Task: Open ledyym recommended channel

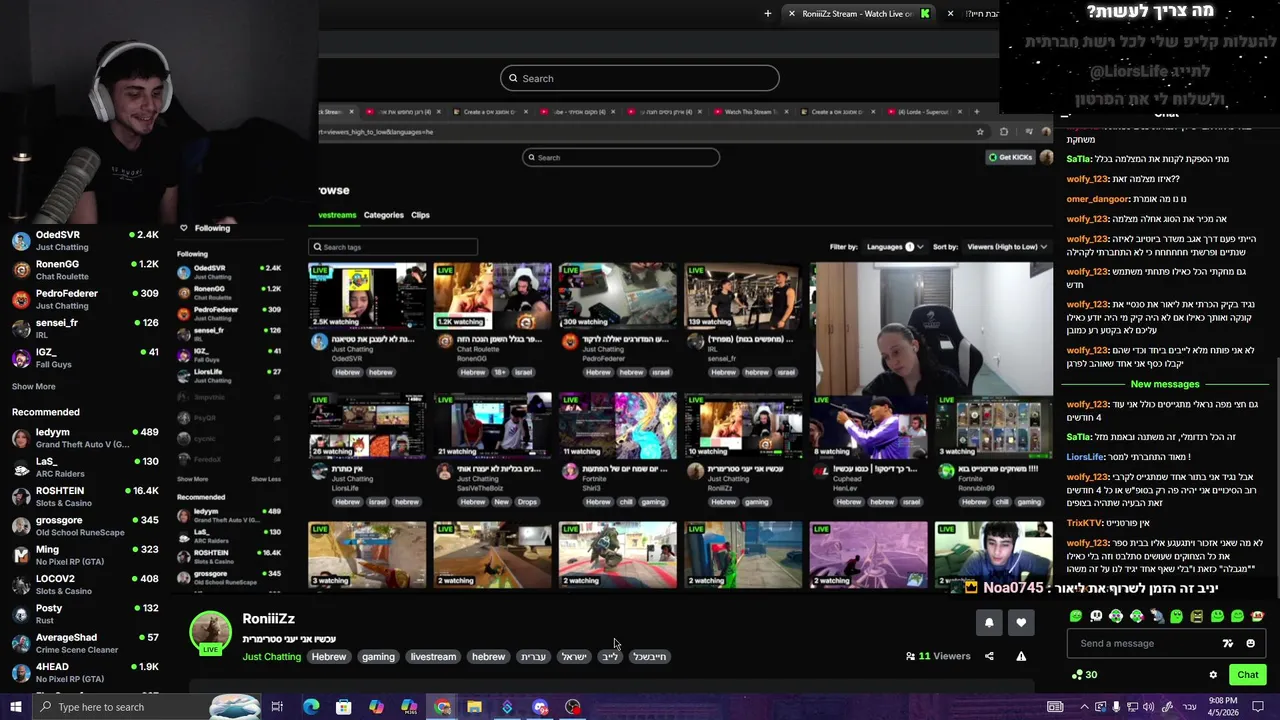Action: click(85, 438)
